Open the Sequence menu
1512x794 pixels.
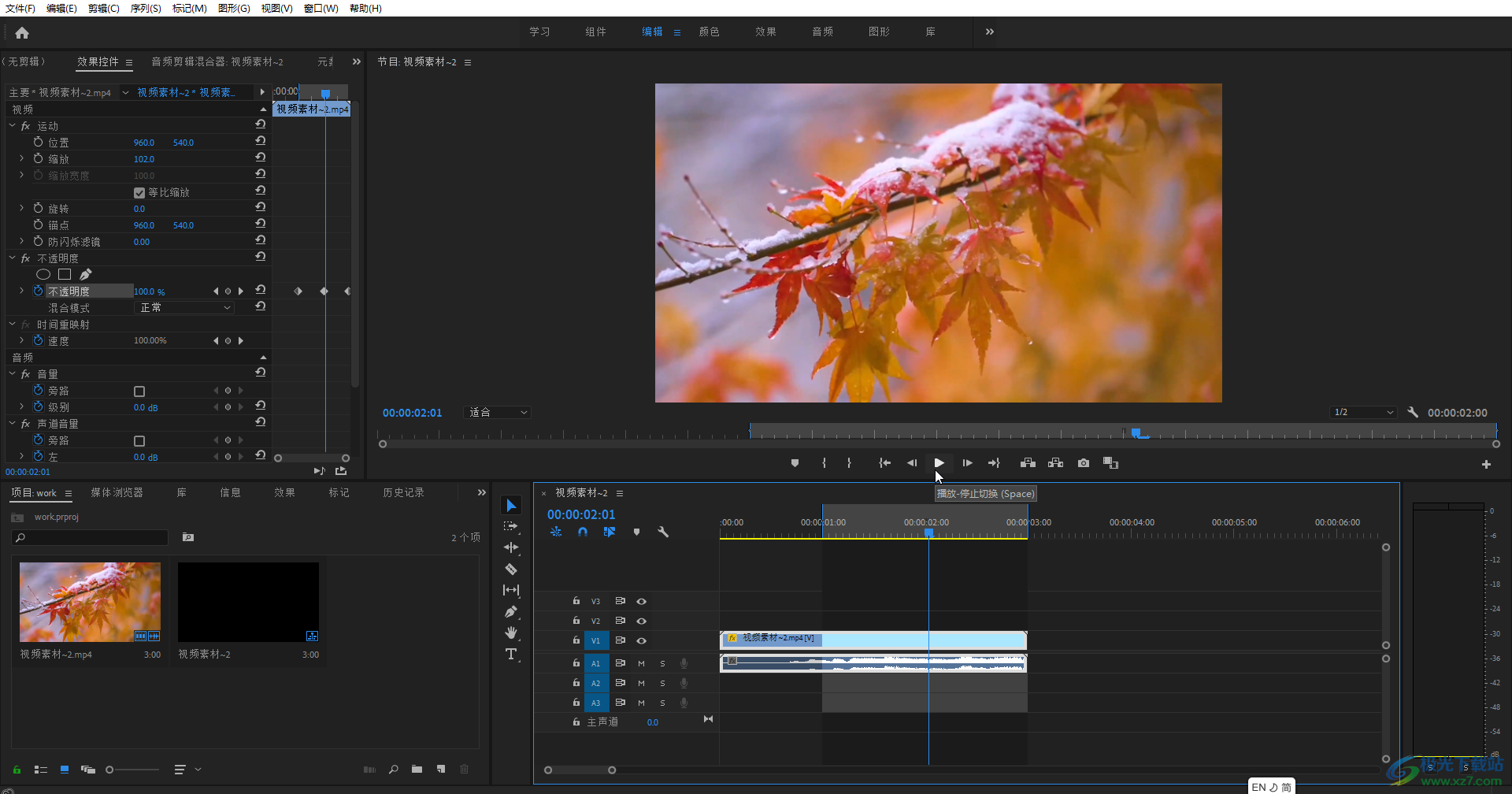[x=146, y=8]
